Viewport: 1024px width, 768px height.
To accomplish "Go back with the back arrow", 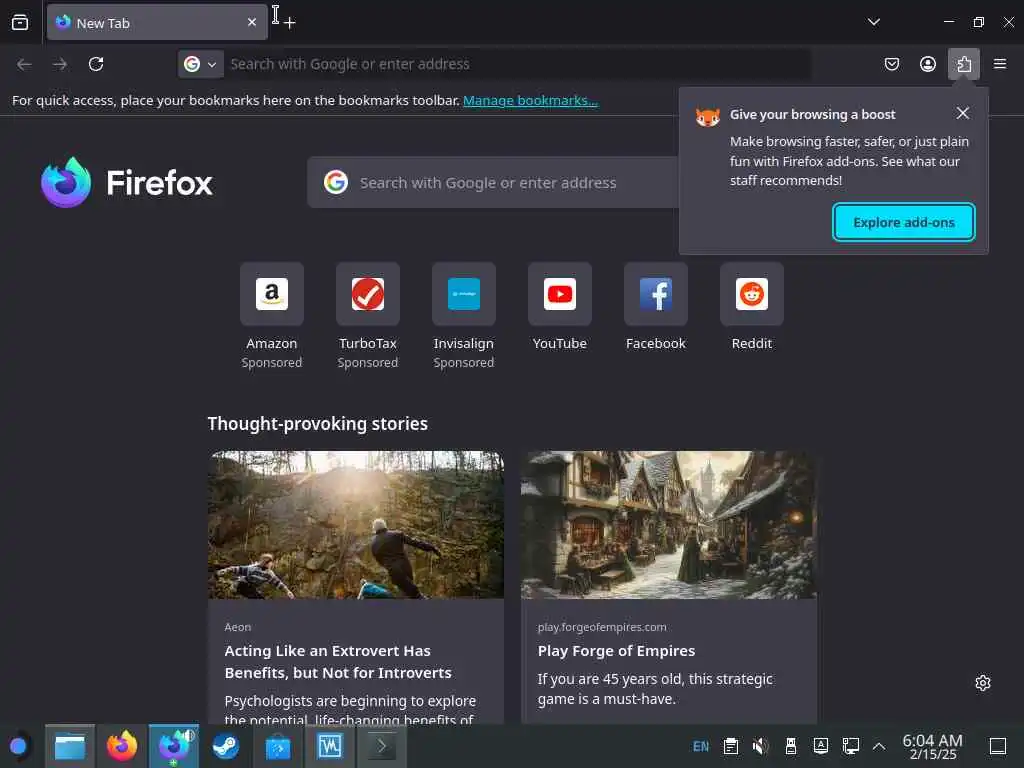I will tap(24, 64).
